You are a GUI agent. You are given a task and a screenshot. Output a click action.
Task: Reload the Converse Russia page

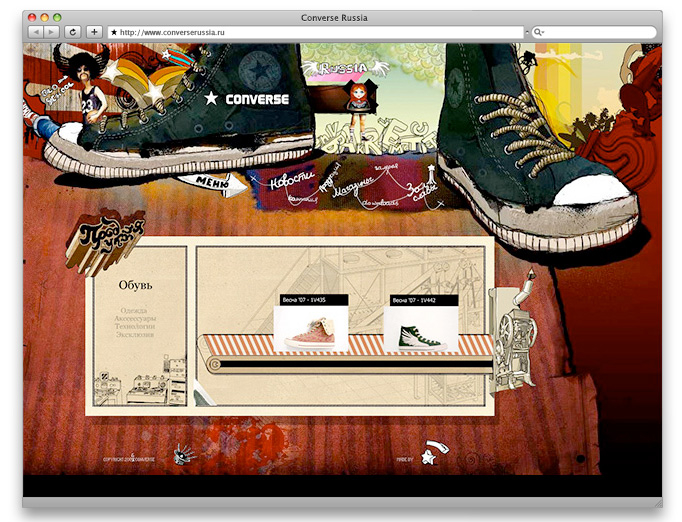(x=73, y=32)
